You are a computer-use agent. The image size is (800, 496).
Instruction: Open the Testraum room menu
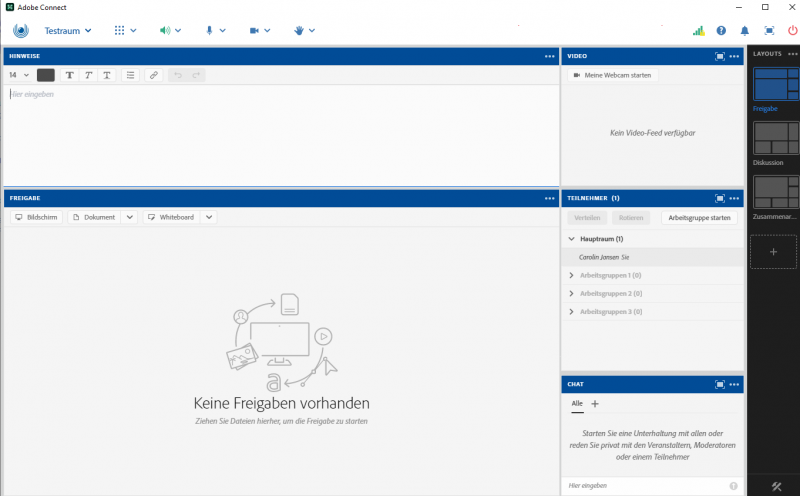tap(68, 31)
